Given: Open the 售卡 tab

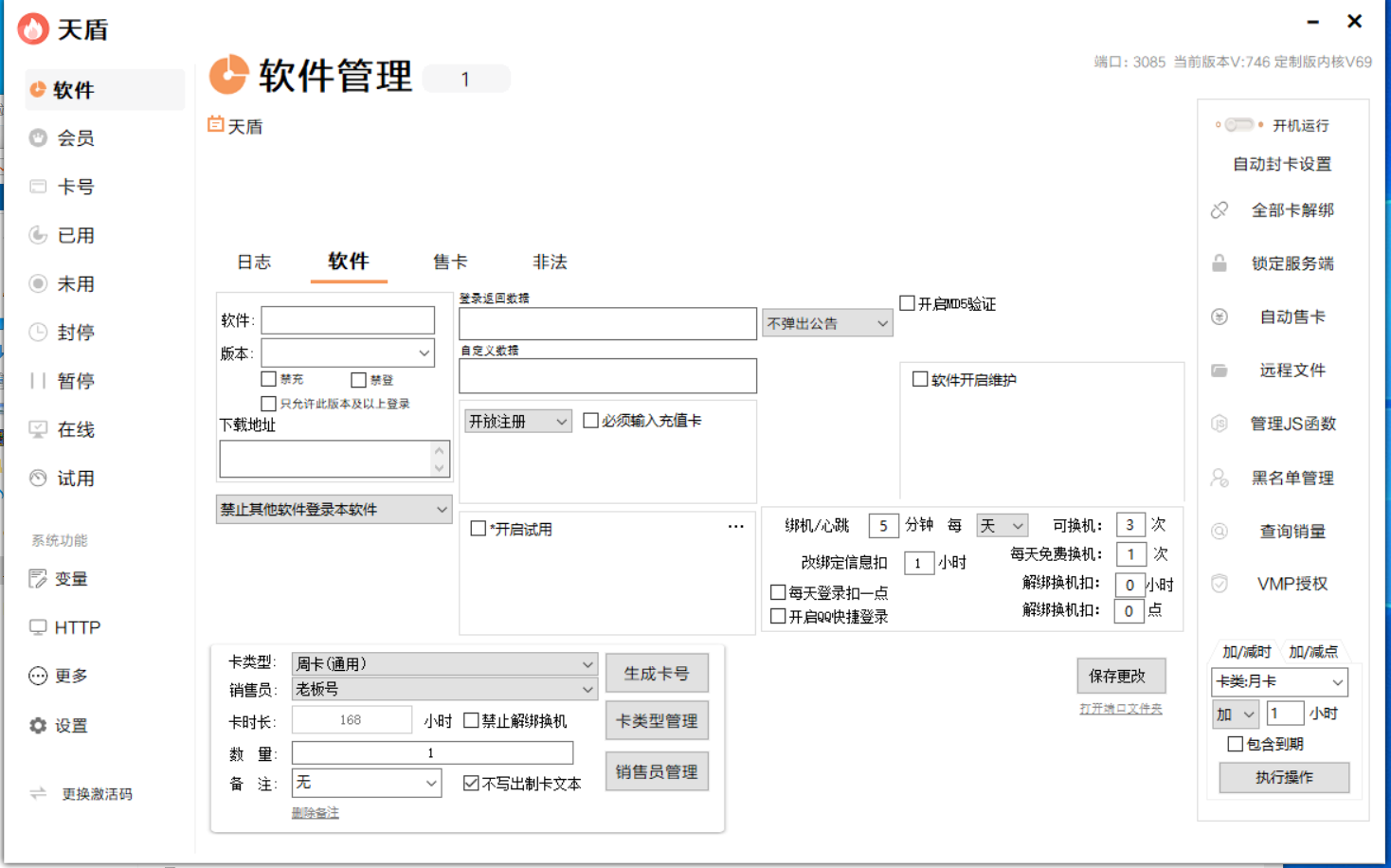Looking at the screenshot, I should (x=450, y=262).
